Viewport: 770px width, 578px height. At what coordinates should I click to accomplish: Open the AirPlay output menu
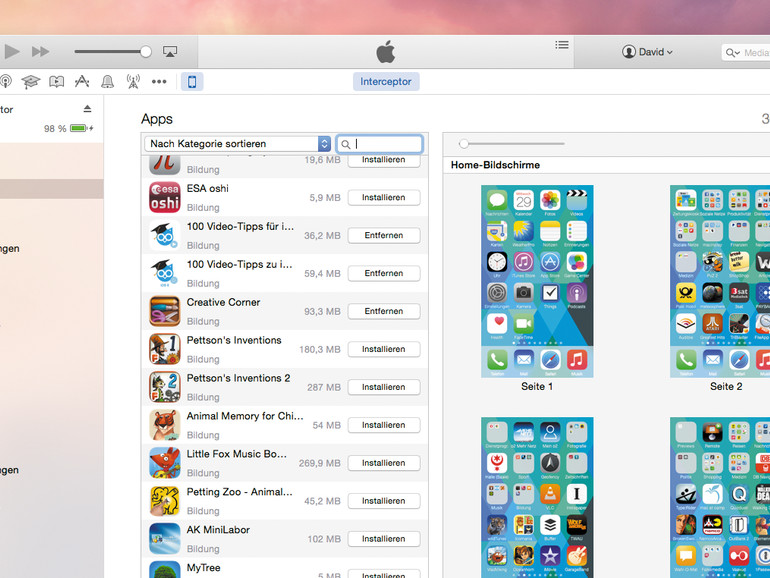click(170, 52)
